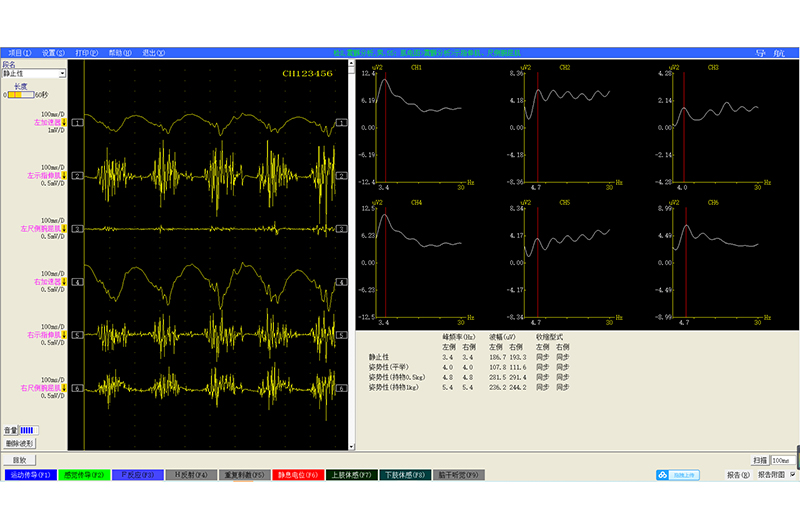Click the yellow arrow icon beside 左加速器
The width and height of the screenshot is (800, 529).
click(x=64, y=122)
